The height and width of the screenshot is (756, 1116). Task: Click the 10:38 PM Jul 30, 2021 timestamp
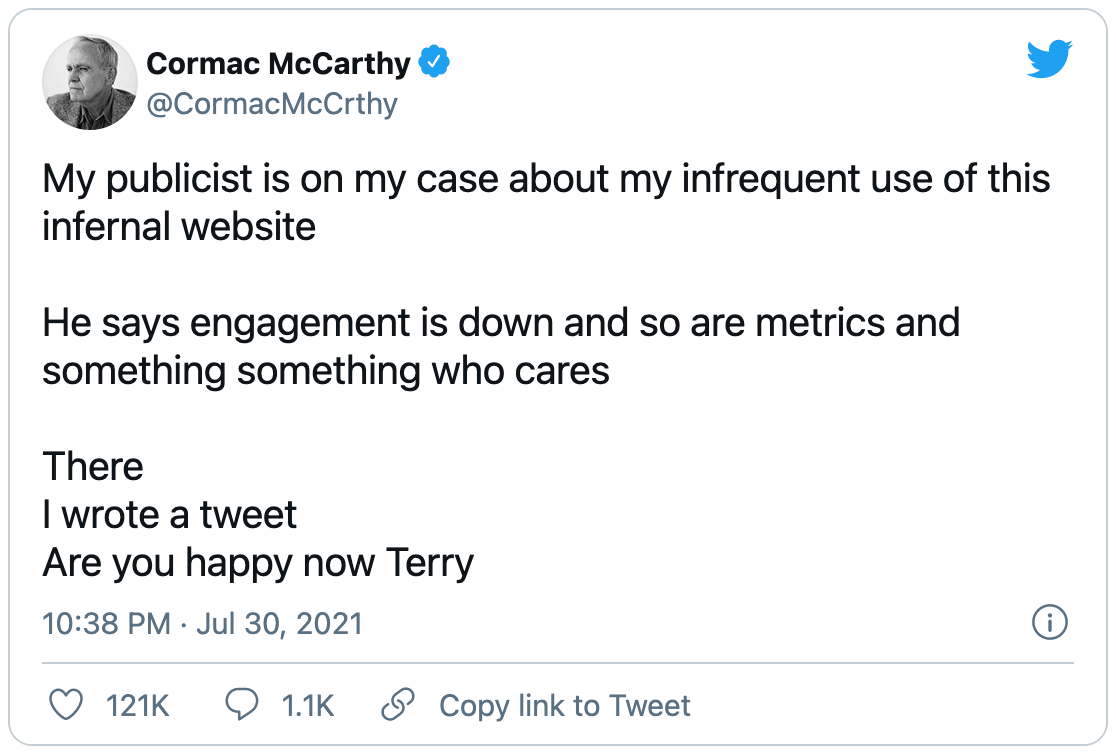click(202, 624)
